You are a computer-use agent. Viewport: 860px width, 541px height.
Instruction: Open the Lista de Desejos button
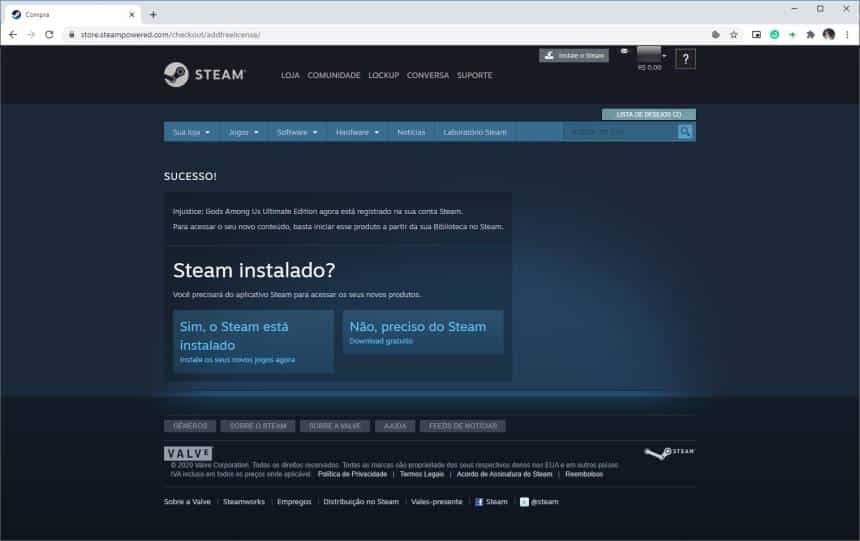(x=649, y=114)
